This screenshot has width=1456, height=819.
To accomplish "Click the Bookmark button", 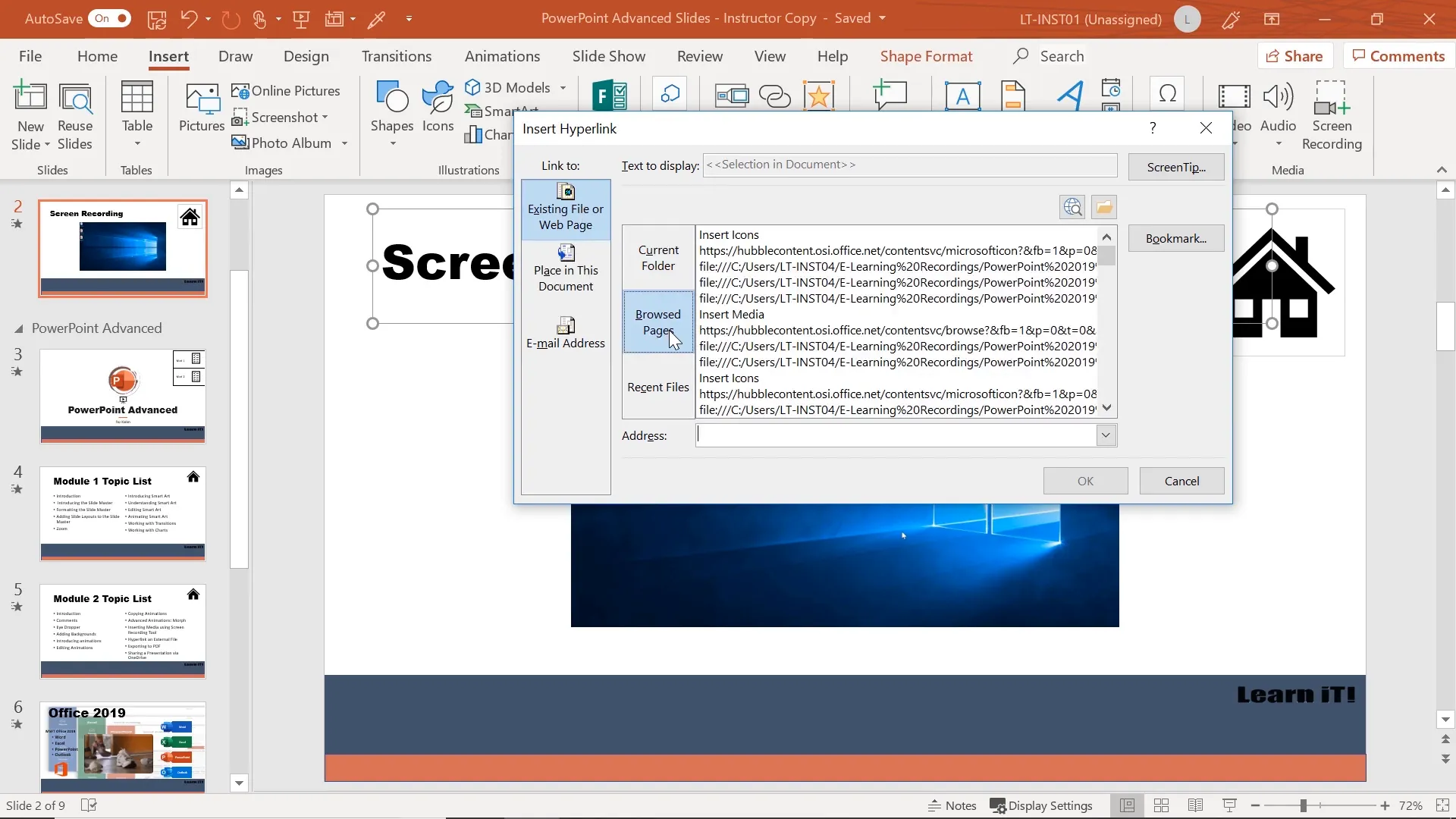I will tap(1176, 239).
